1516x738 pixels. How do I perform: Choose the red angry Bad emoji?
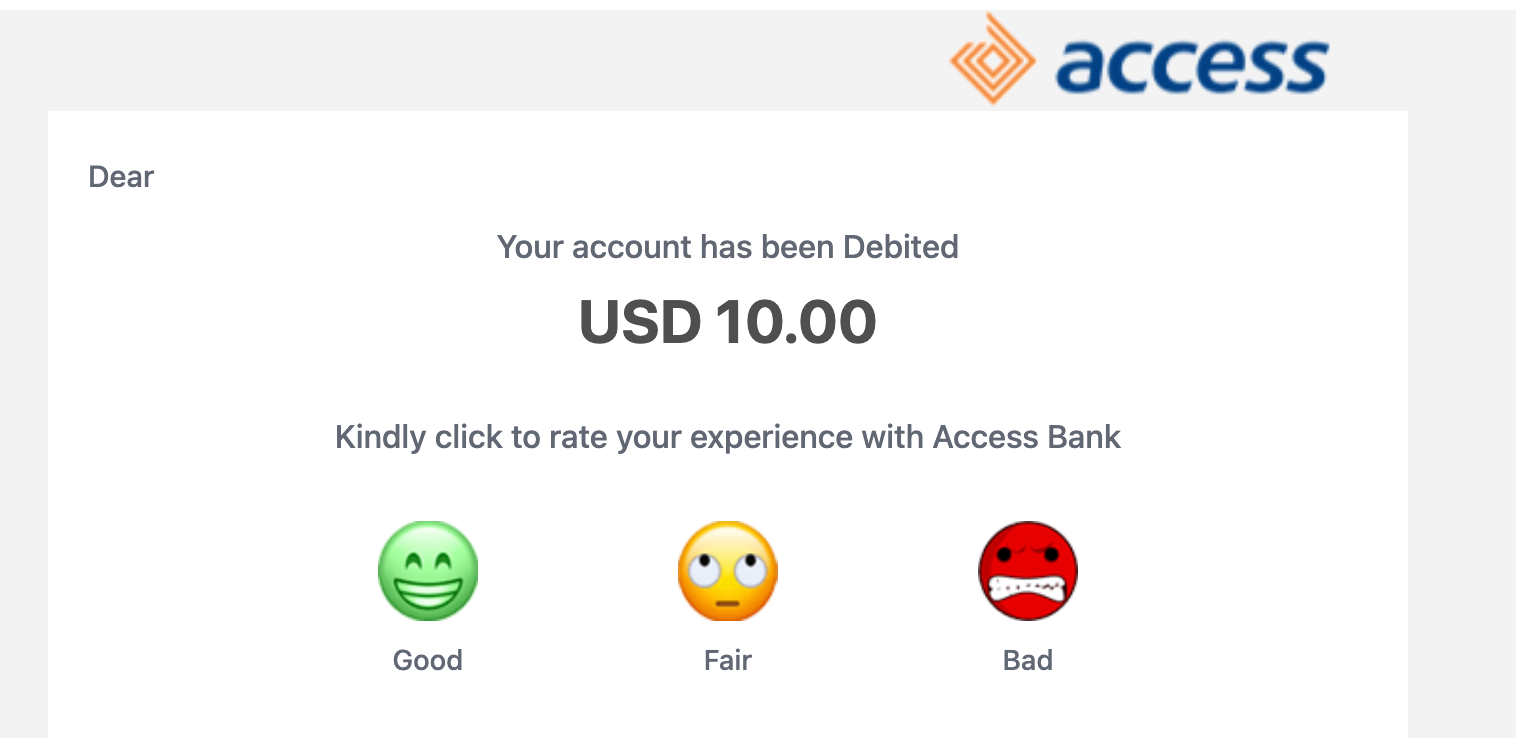point(1028,571)
